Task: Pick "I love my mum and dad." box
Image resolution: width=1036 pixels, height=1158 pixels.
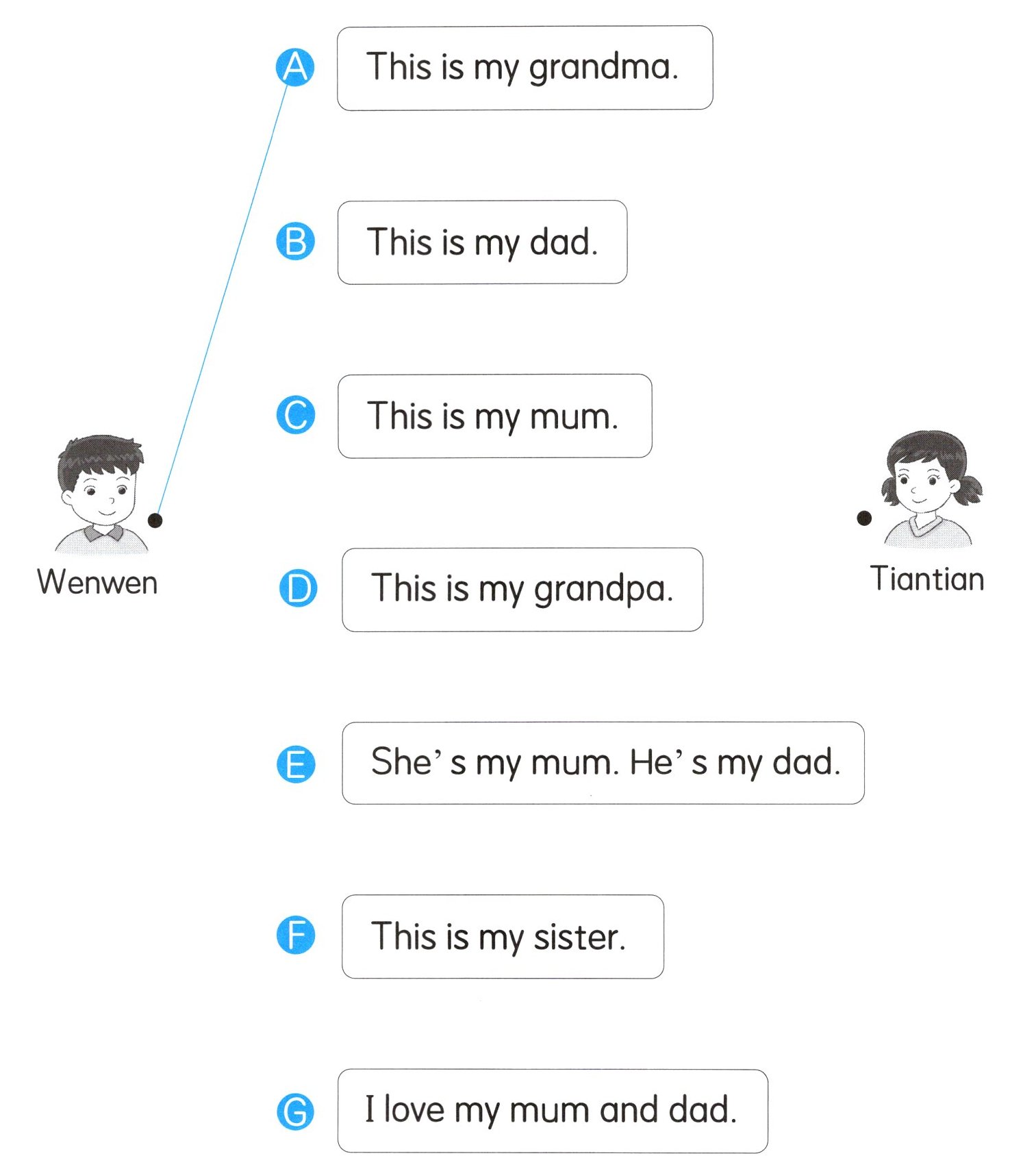Action: (x=552, y=1111)
